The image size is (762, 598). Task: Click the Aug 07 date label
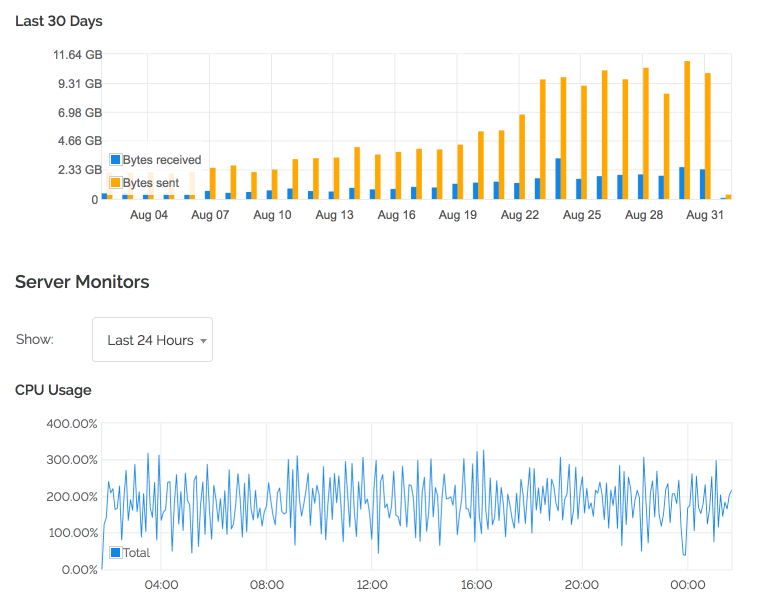[210, 215]
